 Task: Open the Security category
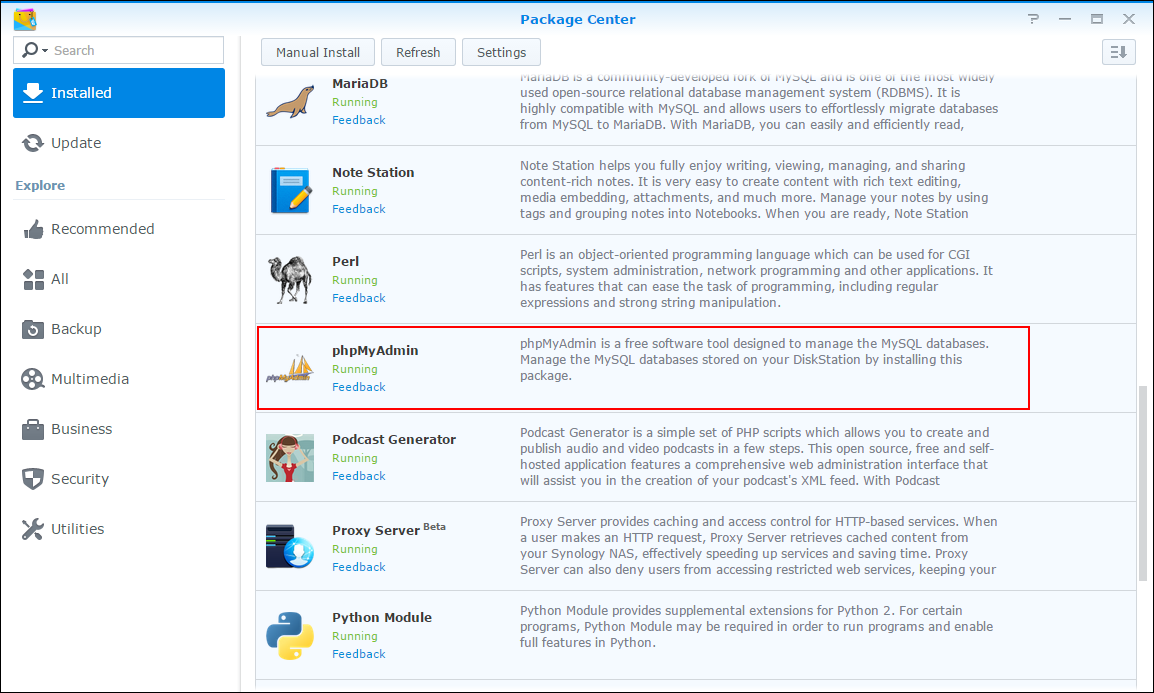[119, 479]
